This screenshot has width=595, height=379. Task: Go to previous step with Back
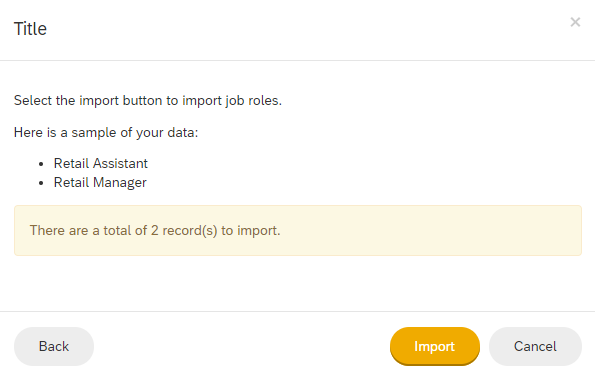pos(54,346)
